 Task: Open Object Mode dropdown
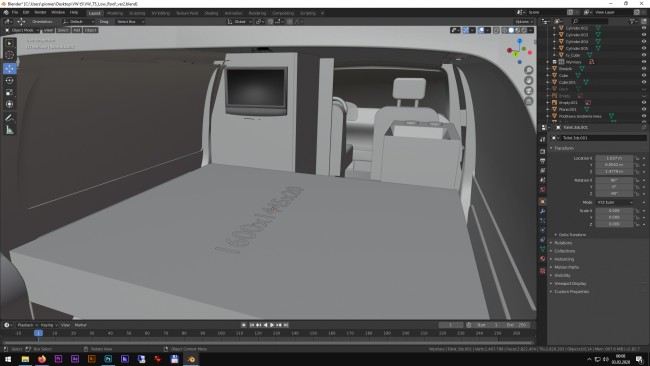[22, 30]
